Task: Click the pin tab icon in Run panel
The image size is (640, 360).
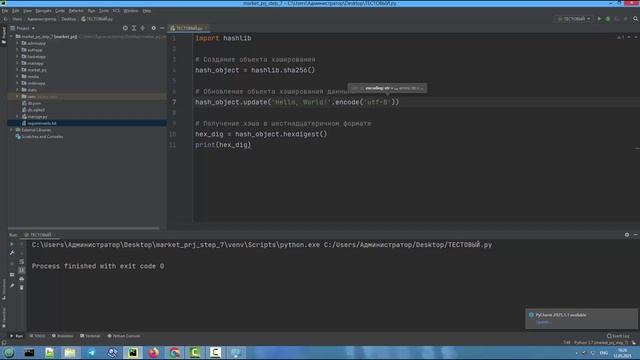Action: [12, 286]
